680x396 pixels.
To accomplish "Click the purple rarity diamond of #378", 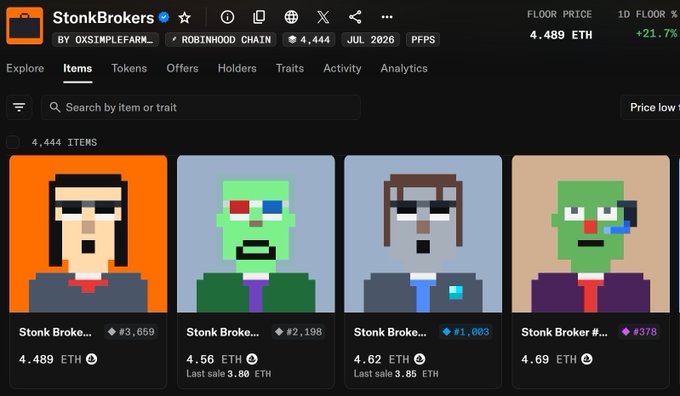I will point(625,332).
